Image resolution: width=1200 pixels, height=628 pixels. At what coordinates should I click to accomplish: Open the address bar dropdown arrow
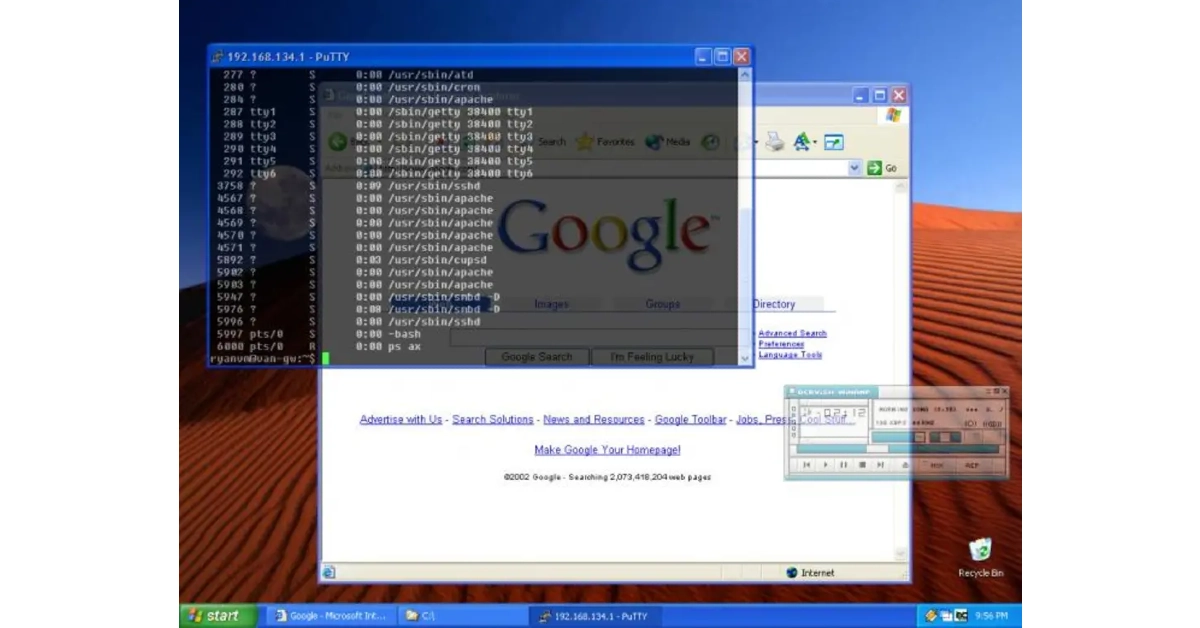[x=854, y=168]
